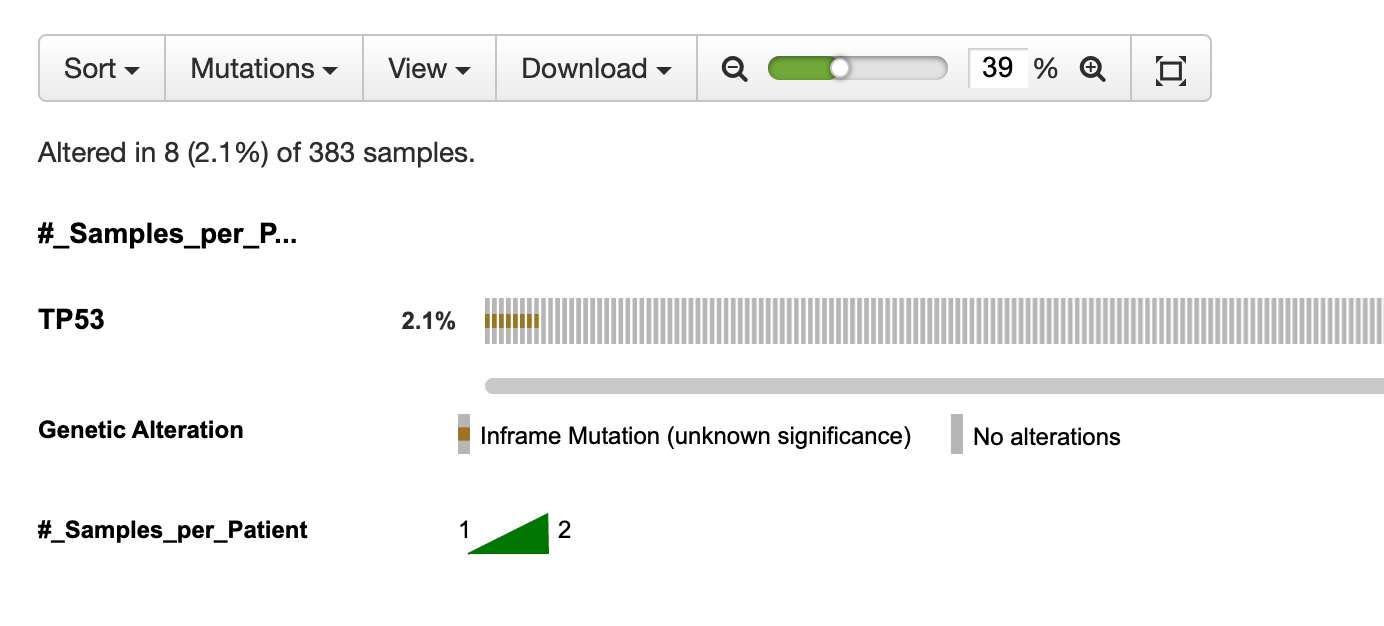Click the horizontal OncoPrint scrollbar
Screen dimensions: 1384x626
pyautogui.click(x=900, y=383)
